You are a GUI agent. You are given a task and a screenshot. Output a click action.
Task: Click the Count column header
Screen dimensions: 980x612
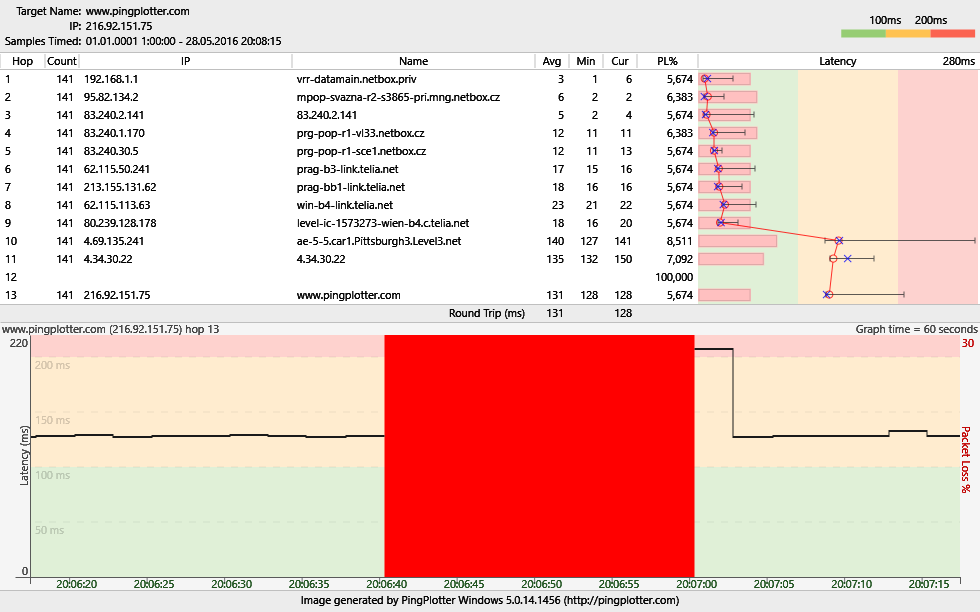pos(61,61)
